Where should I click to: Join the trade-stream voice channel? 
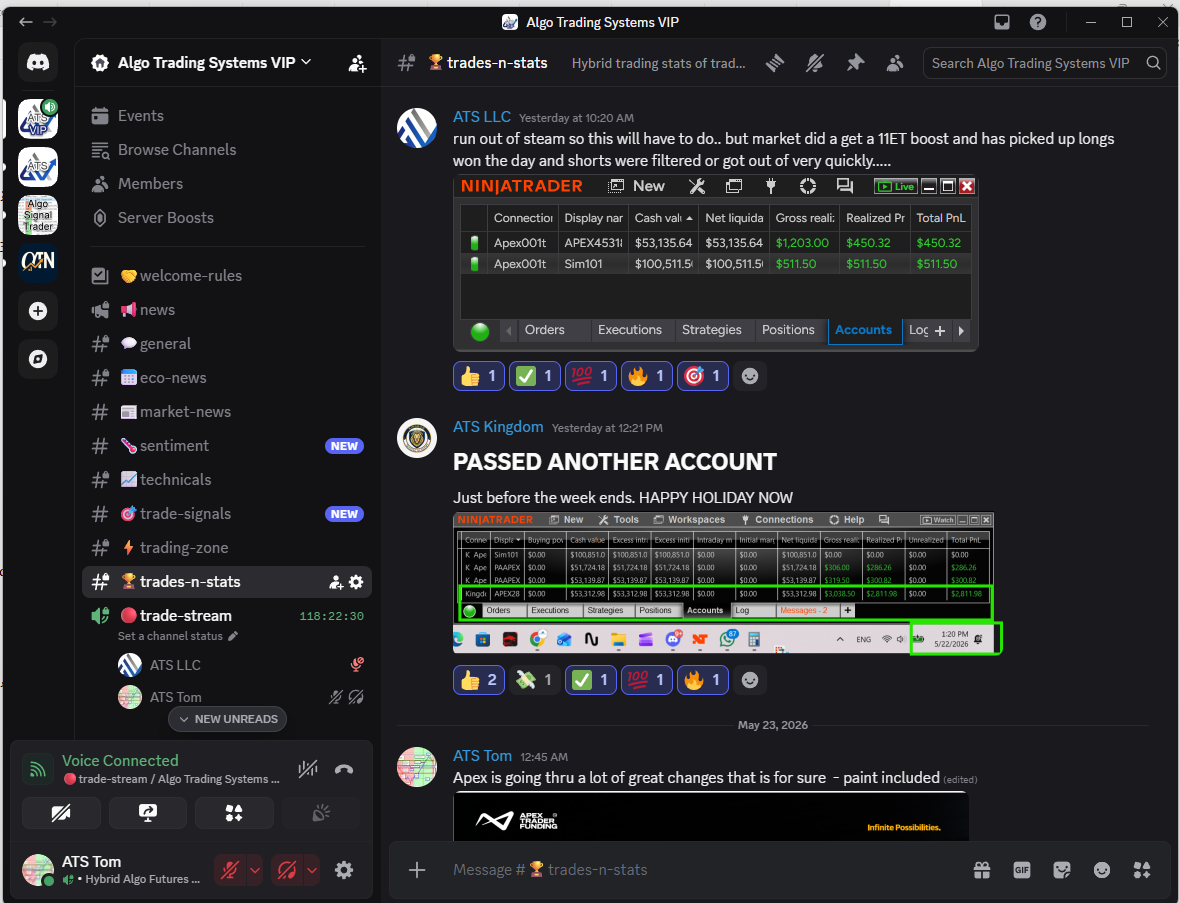(227, 616)
